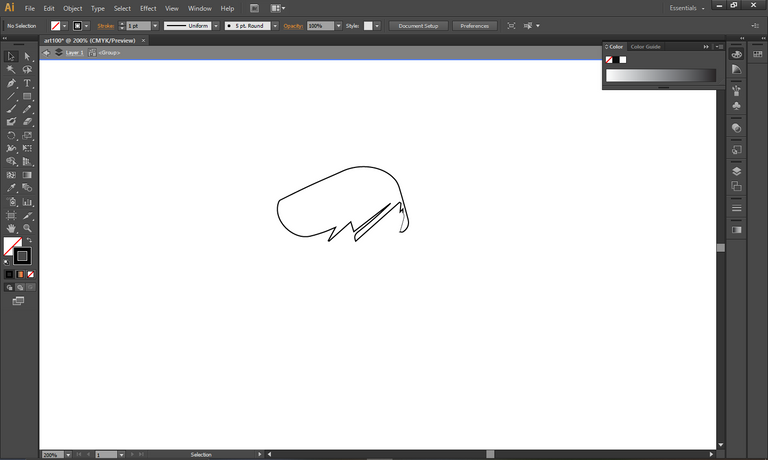Set paint mode to Gradient
Viewport: 768px width, 460px height.
[x=20, y=274]
